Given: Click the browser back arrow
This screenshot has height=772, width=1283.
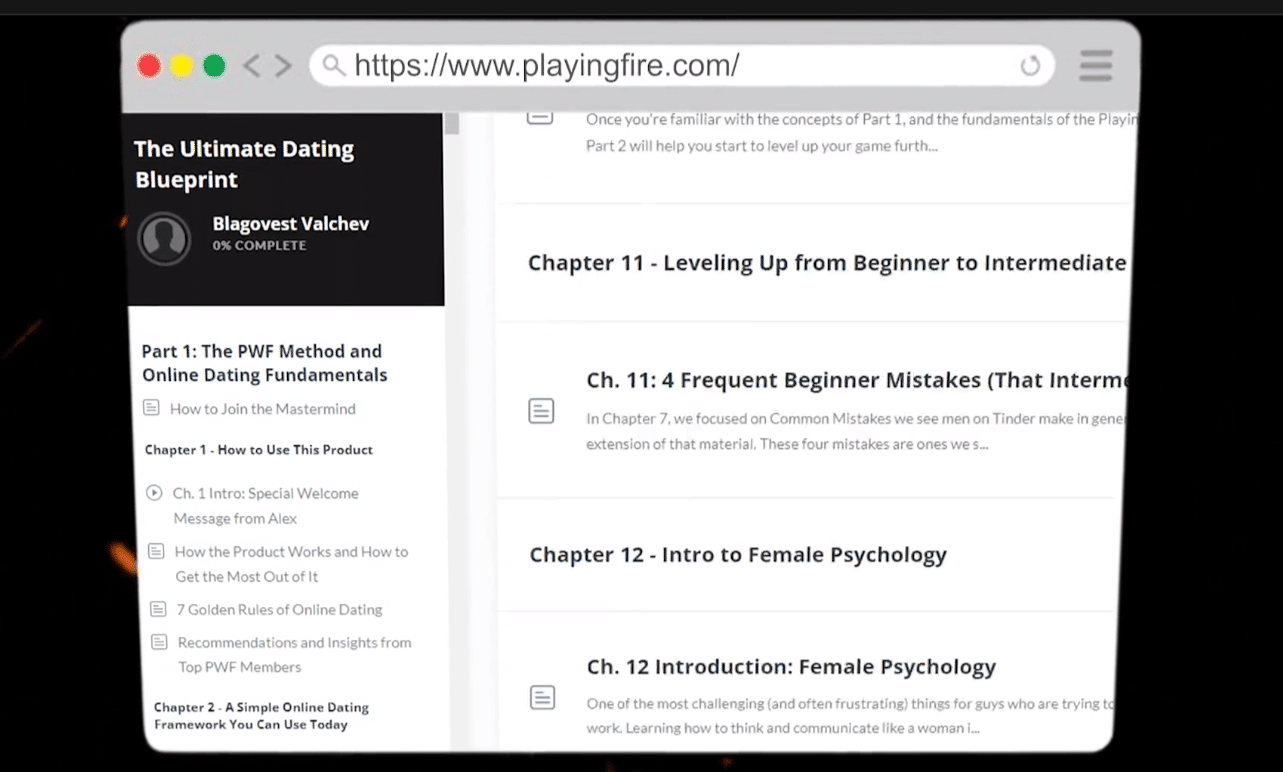Looking at the screenshot, I should 251,66.
